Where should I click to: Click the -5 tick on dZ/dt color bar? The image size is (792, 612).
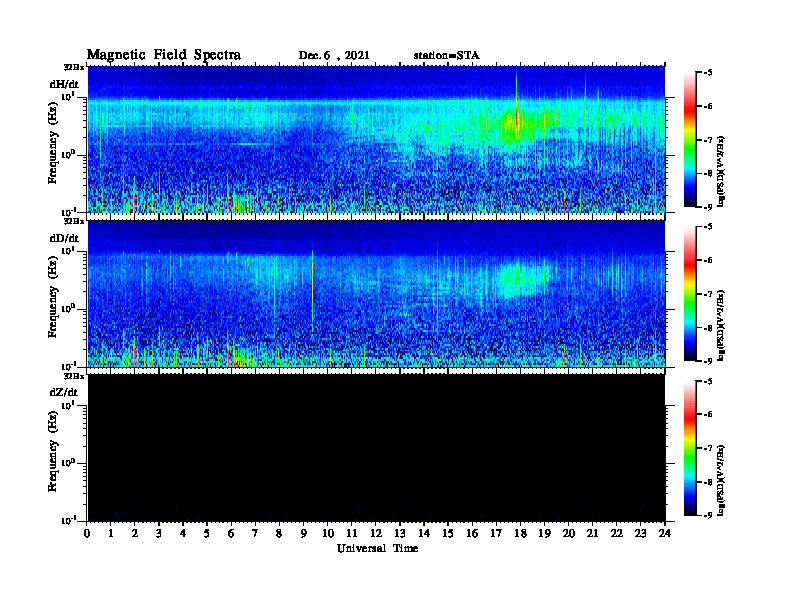click(708, 381)
